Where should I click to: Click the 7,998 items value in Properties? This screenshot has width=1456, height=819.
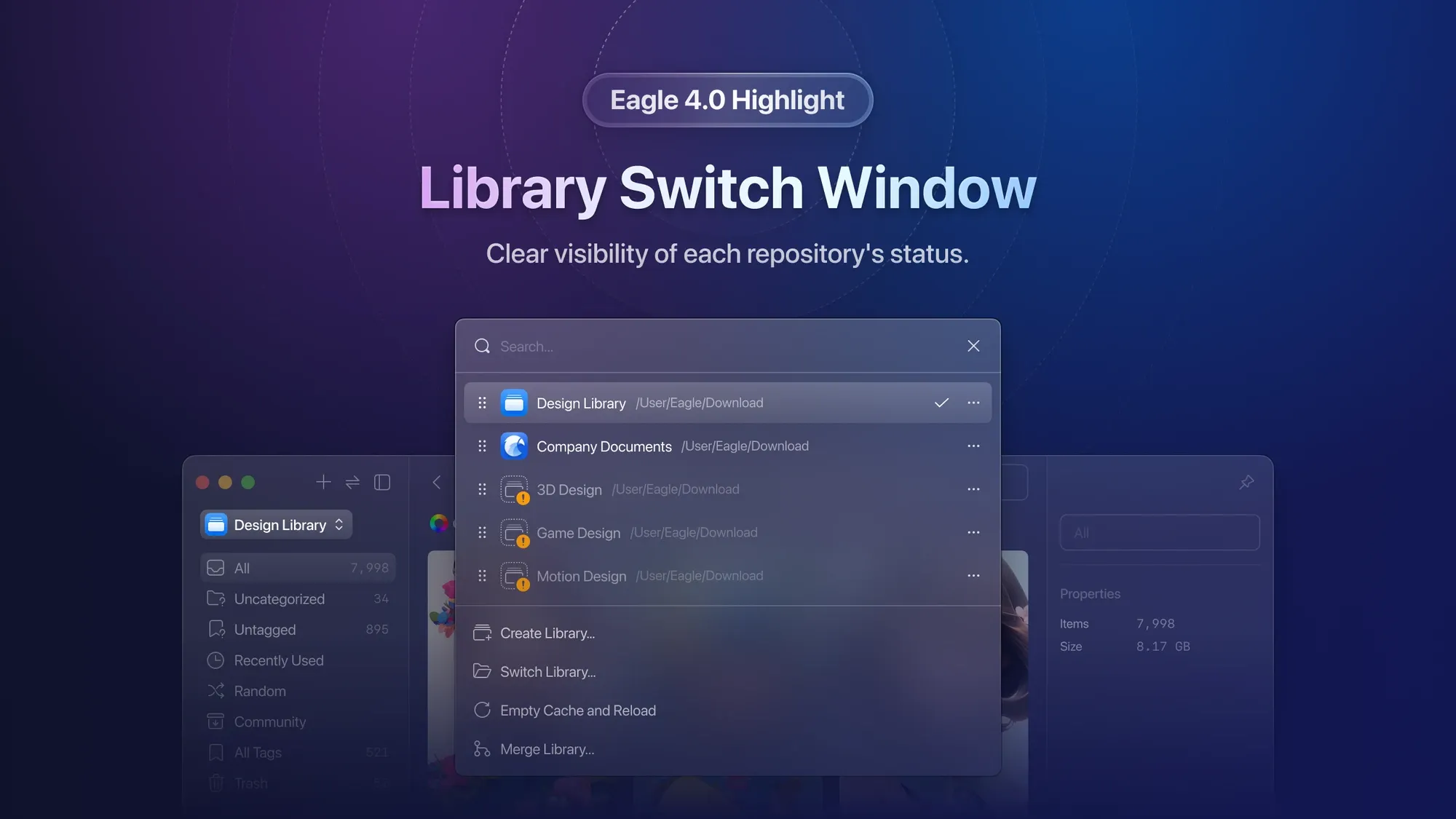pos(1155,624)
